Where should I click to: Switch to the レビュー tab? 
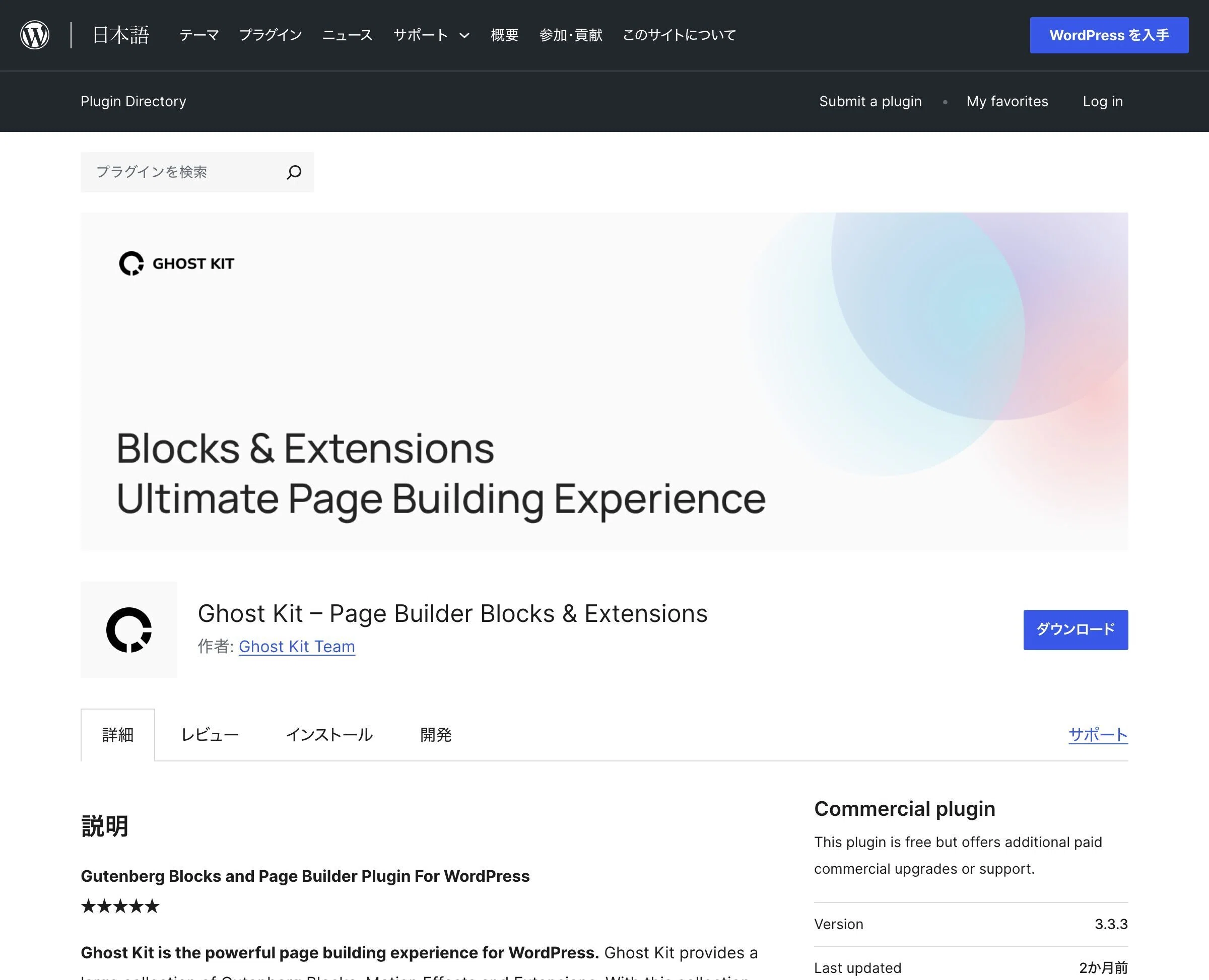pos(210,735)
